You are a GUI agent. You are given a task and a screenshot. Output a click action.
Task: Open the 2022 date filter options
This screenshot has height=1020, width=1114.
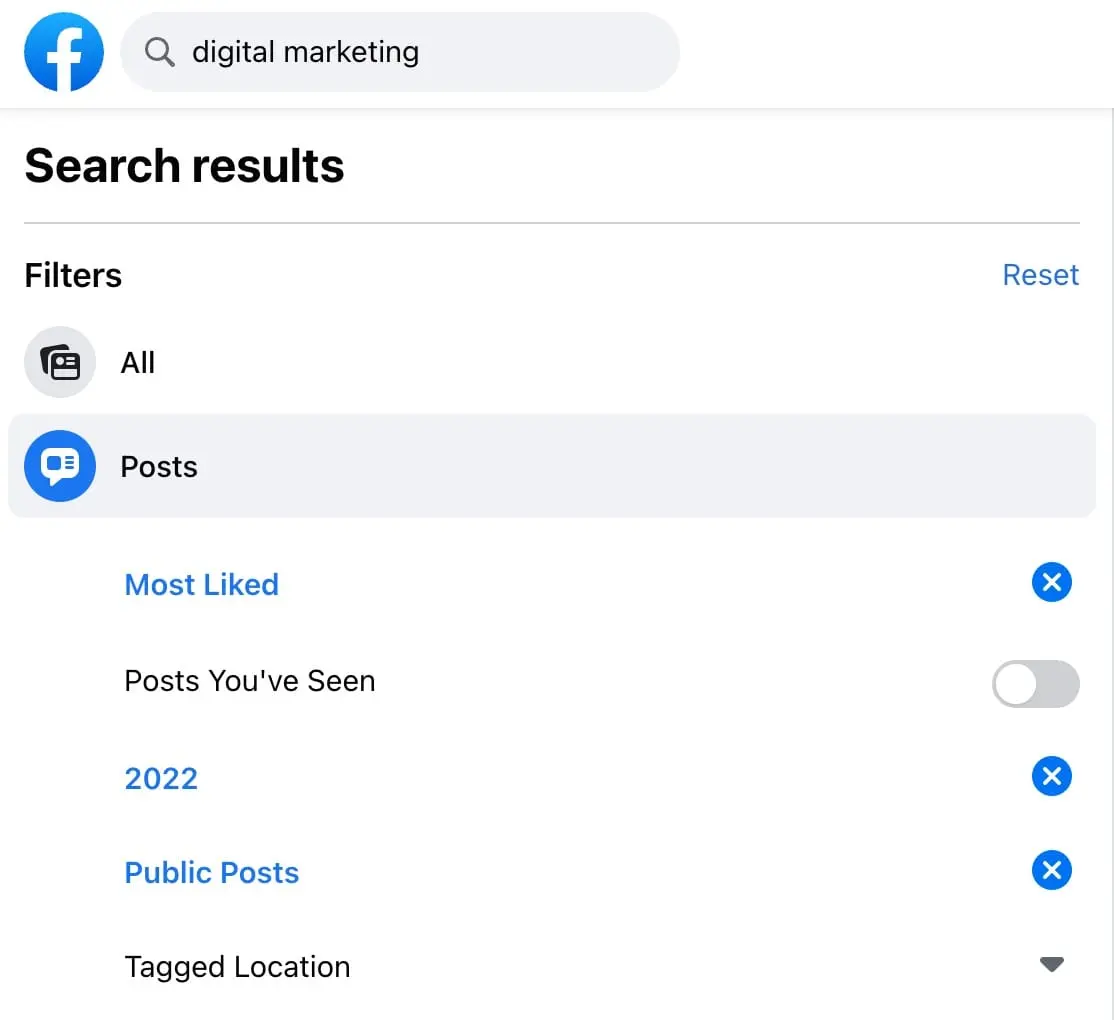(x=161, y=778)
